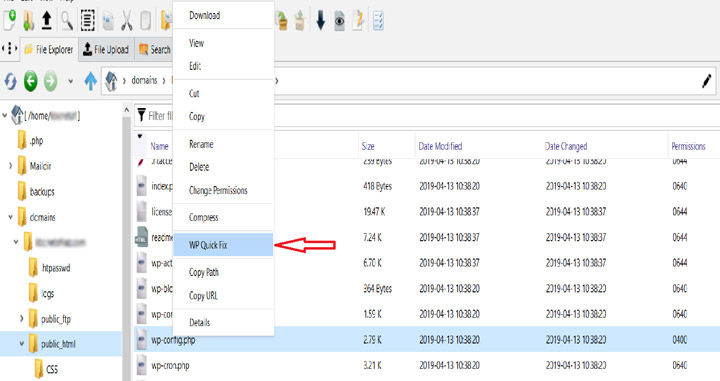Click the wp-cron.php file name

point(170,365)
